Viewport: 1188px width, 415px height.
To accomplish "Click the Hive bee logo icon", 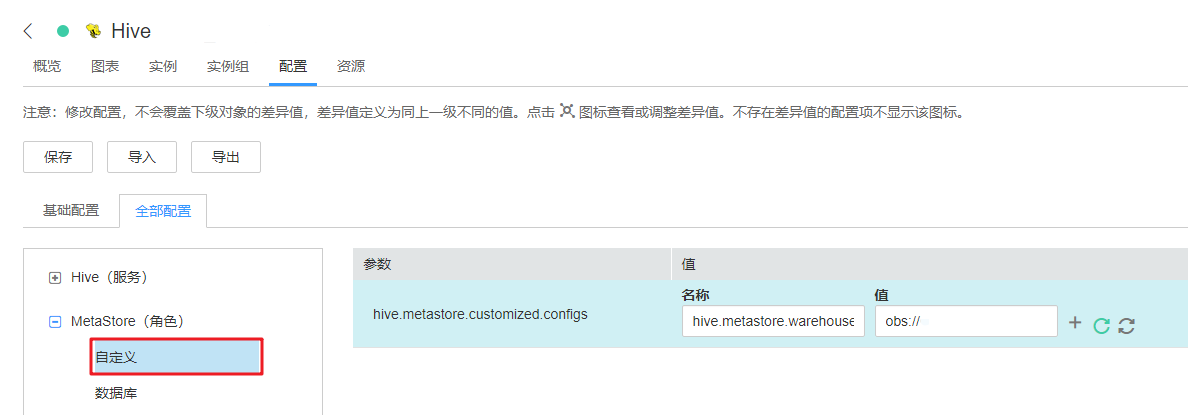I will pos(93,31).
